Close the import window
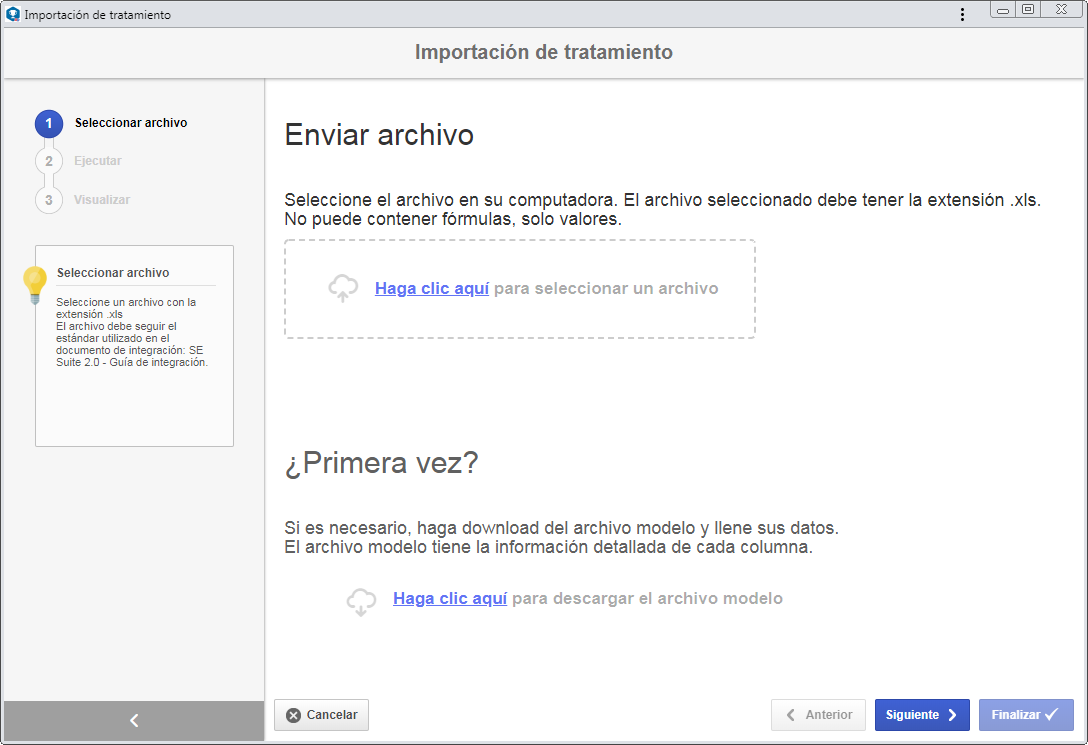 tap(1061, 10)
